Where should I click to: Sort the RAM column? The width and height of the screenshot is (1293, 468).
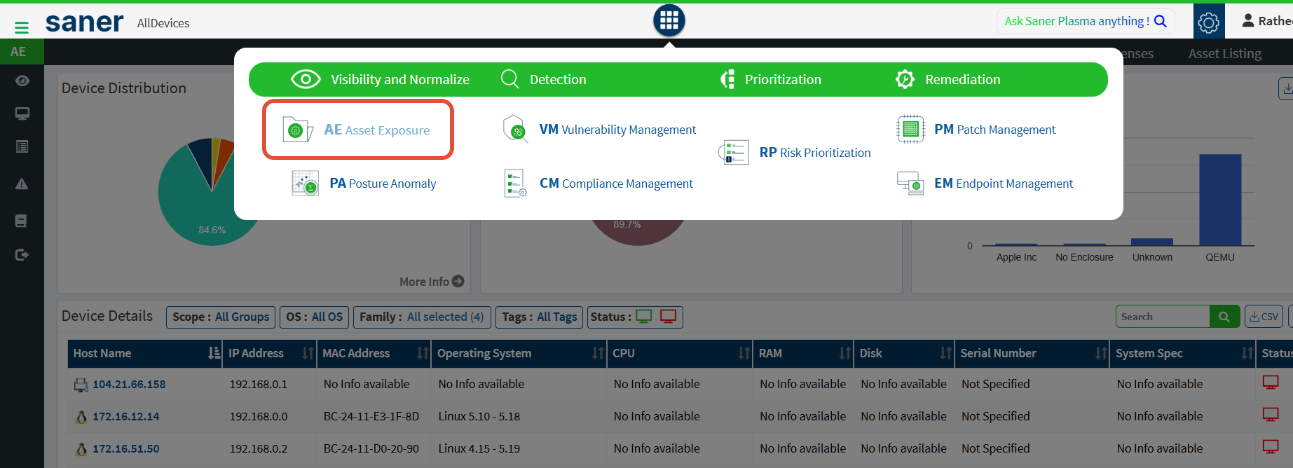coord(844,353)
